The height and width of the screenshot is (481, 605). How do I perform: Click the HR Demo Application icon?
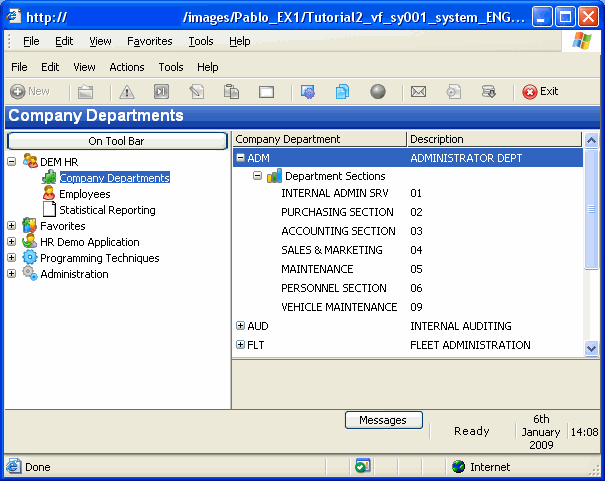[x=29, y=241]
